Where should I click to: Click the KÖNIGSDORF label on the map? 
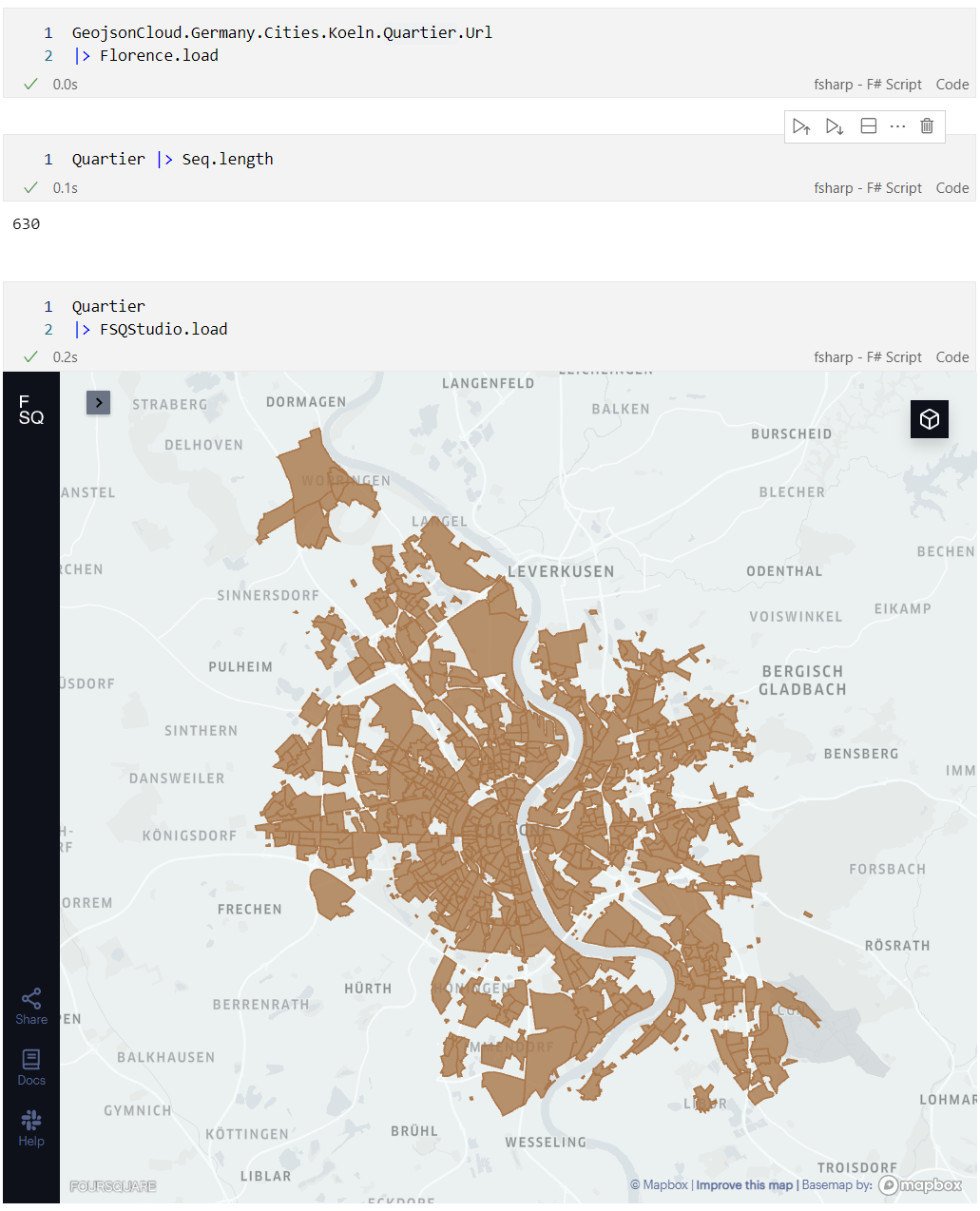coord(189,836)
